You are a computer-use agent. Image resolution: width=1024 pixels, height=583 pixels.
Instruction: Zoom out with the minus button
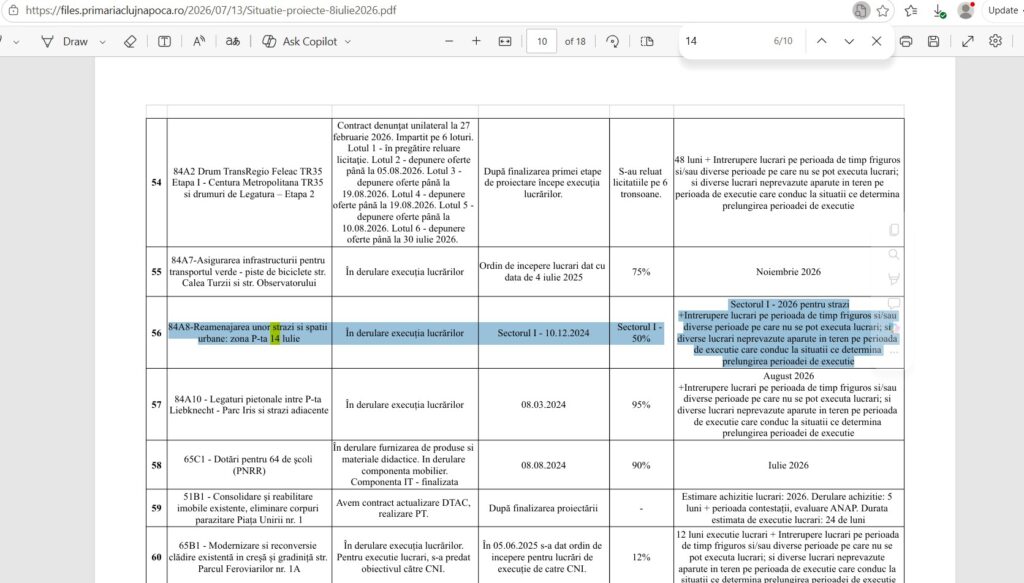click(449, 41)
